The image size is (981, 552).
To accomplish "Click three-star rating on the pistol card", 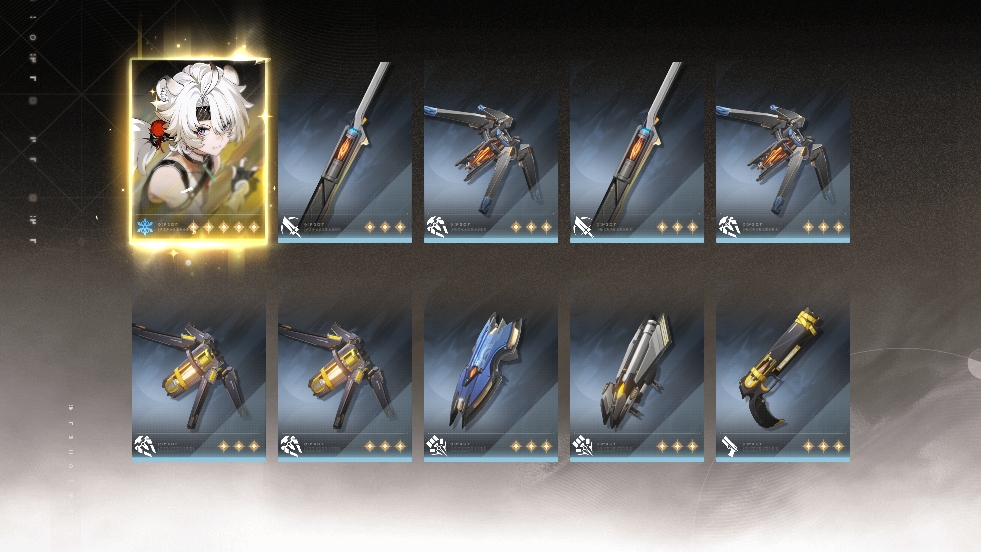I will tap(823, 446).
